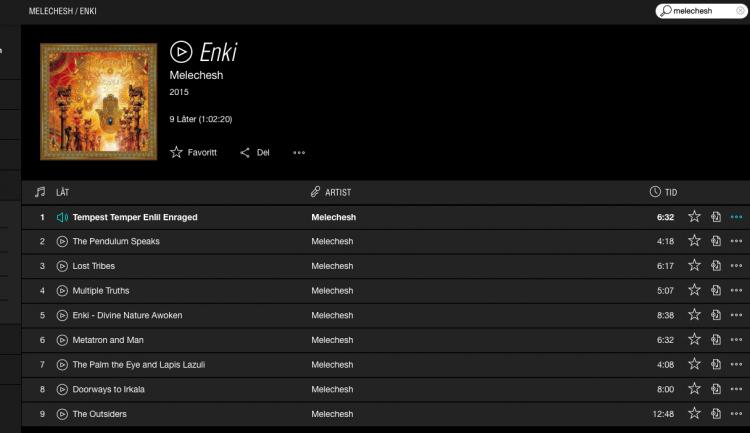Open more options for The Outsiders
Screen dimensions: 750x433
(x=736, y=414)
